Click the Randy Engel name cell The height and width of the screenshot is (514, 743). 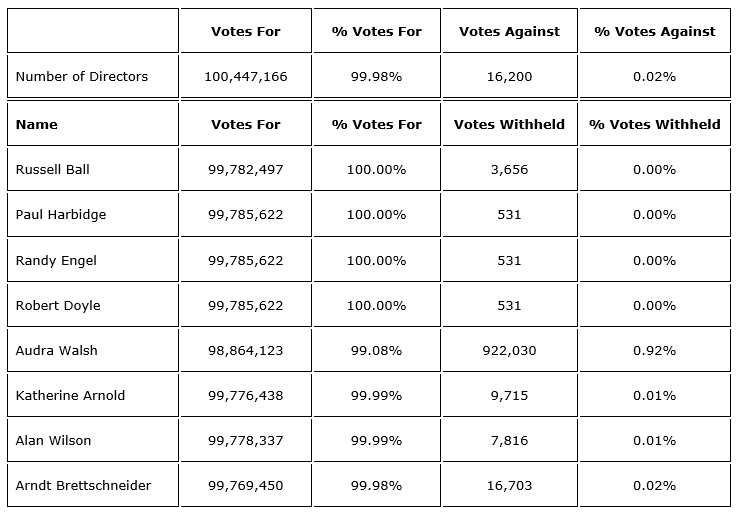click(x=56, y=261)
